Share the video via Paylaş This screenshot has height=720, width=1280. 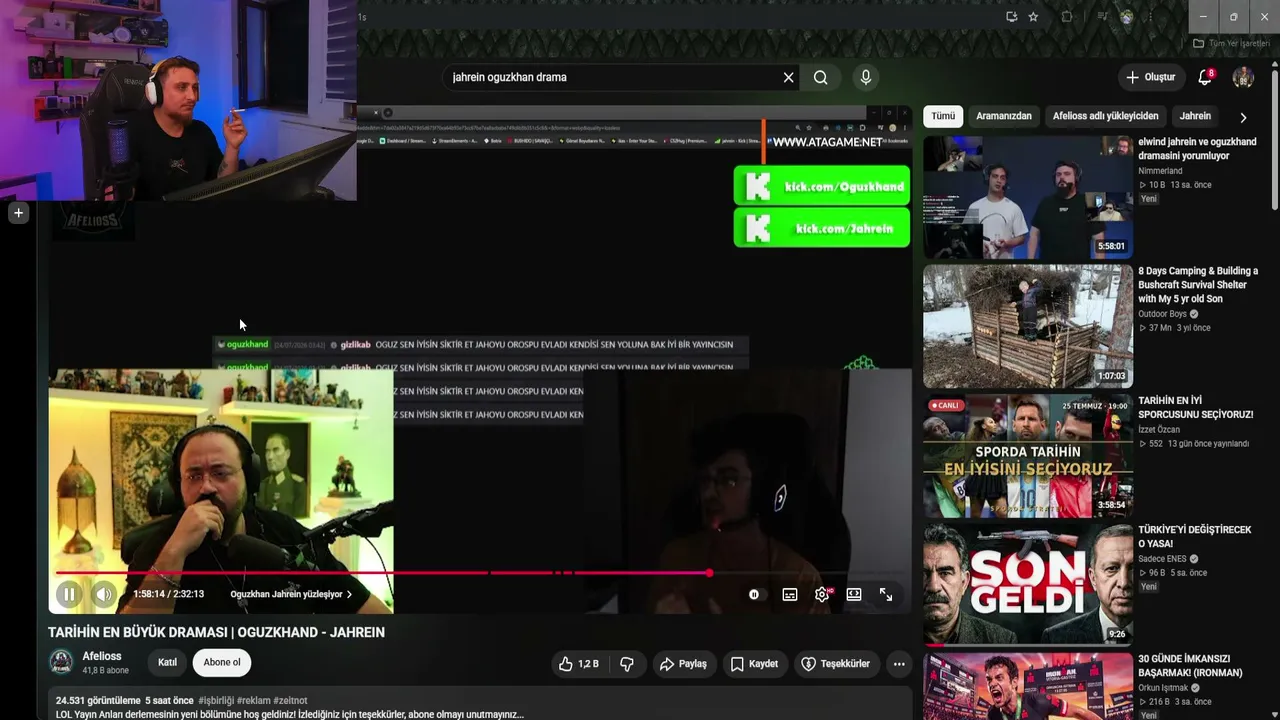[683, 663]
